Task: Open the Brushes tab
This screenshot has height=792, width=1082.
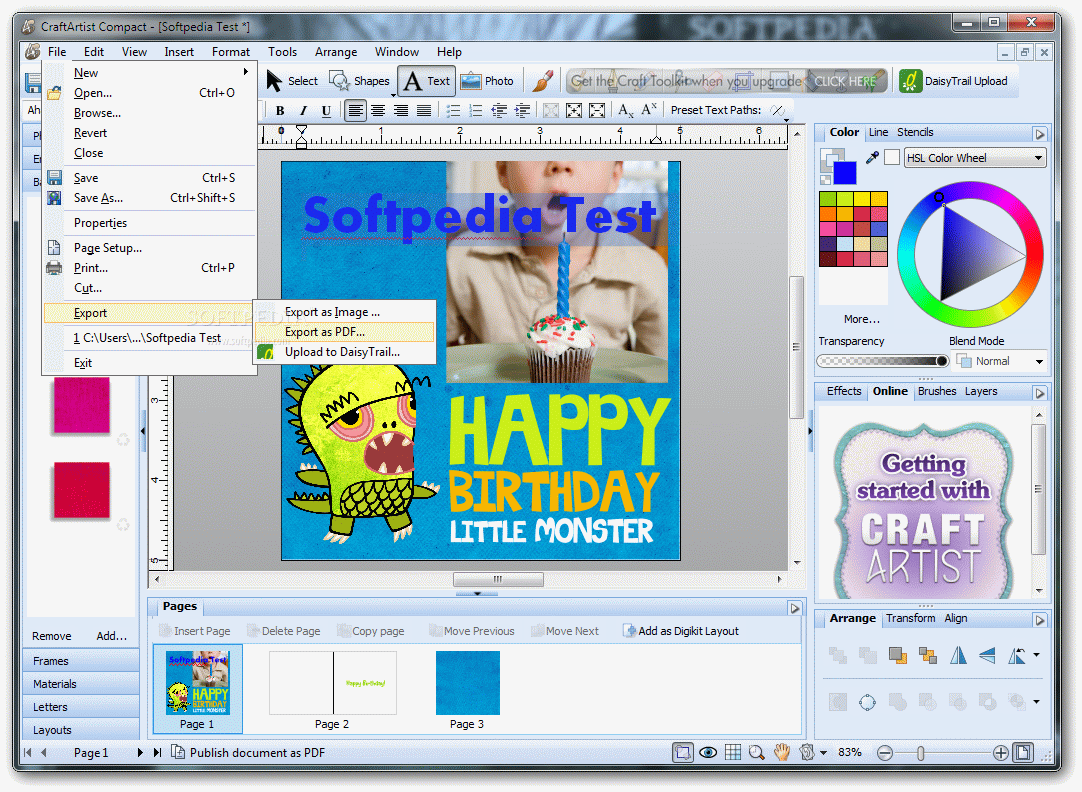Action: 936,391
